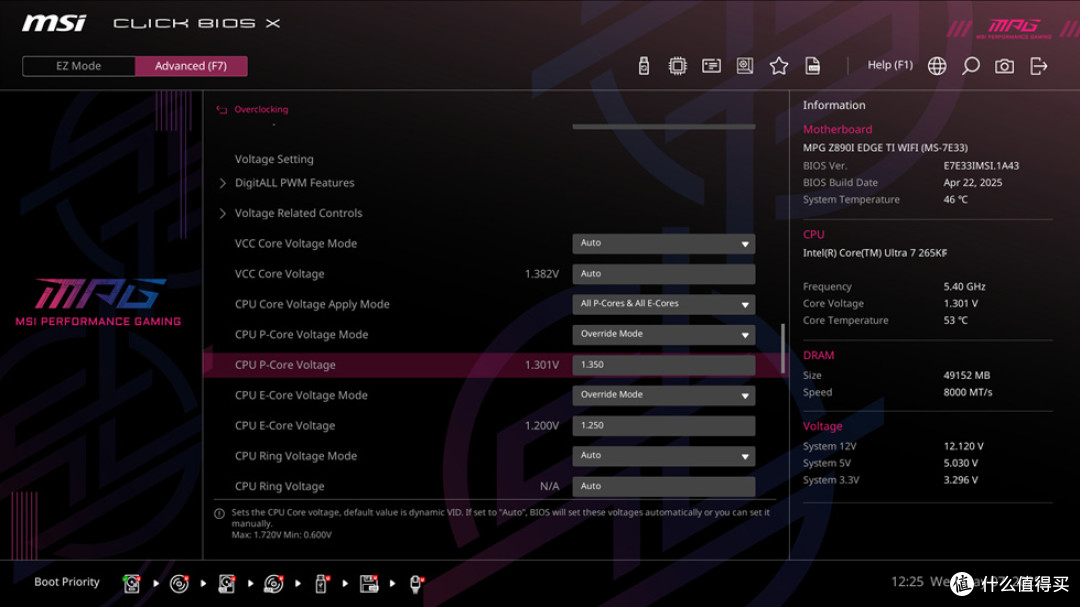Select CPU P-Core Voltage row label

pos(285,364)
